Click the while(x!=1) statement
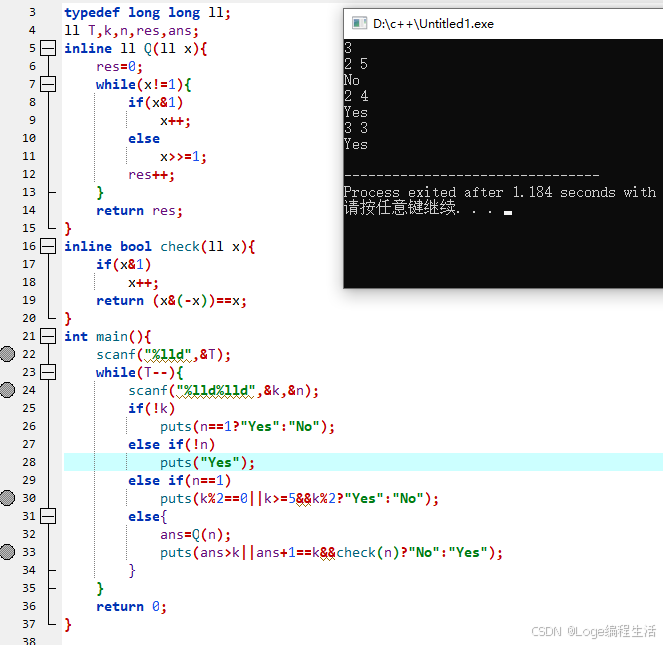Viewport: 663px width, 645px height. [144, 85]
